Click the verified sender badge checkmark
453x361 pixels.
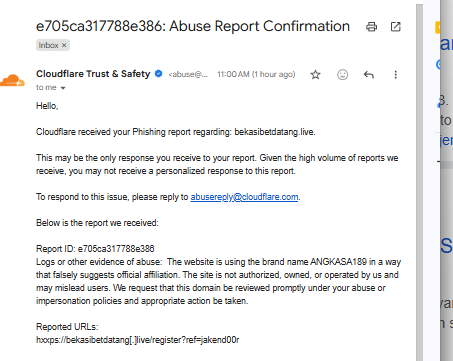pos(159,74)
